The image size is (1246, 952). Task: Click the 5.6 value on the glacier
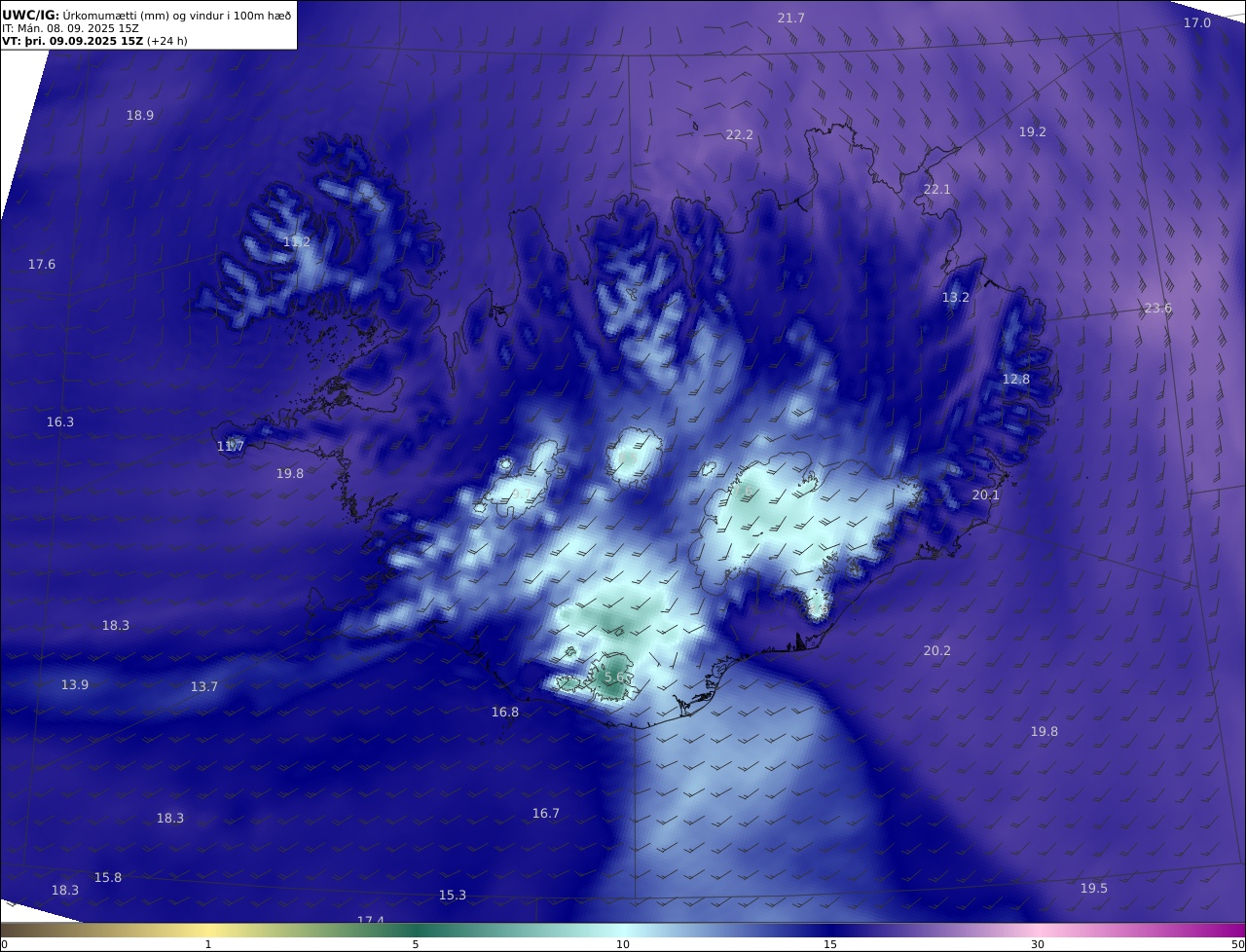click(x=614, y=677)
